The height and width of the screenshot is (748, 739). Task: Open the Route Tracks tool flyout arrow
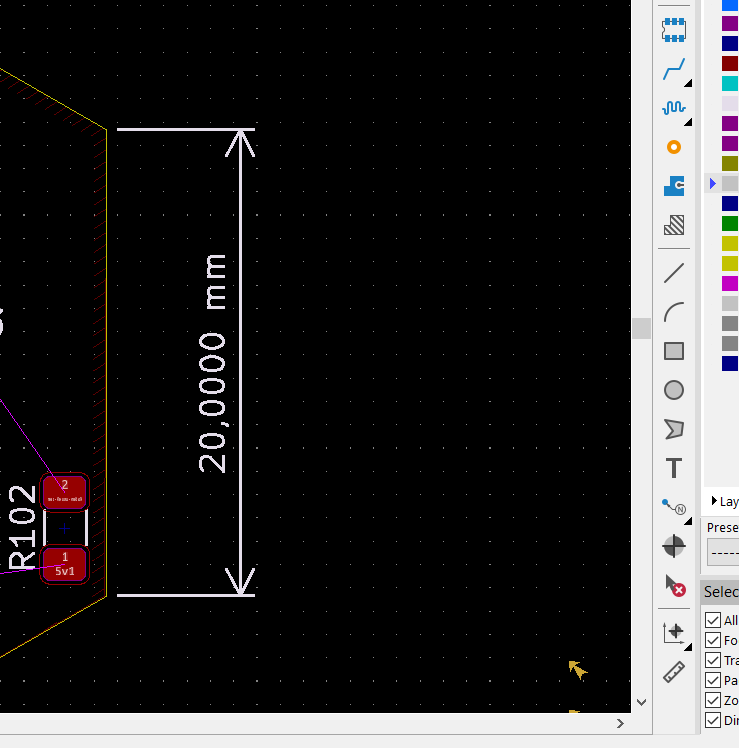click(x=688, y=83)
